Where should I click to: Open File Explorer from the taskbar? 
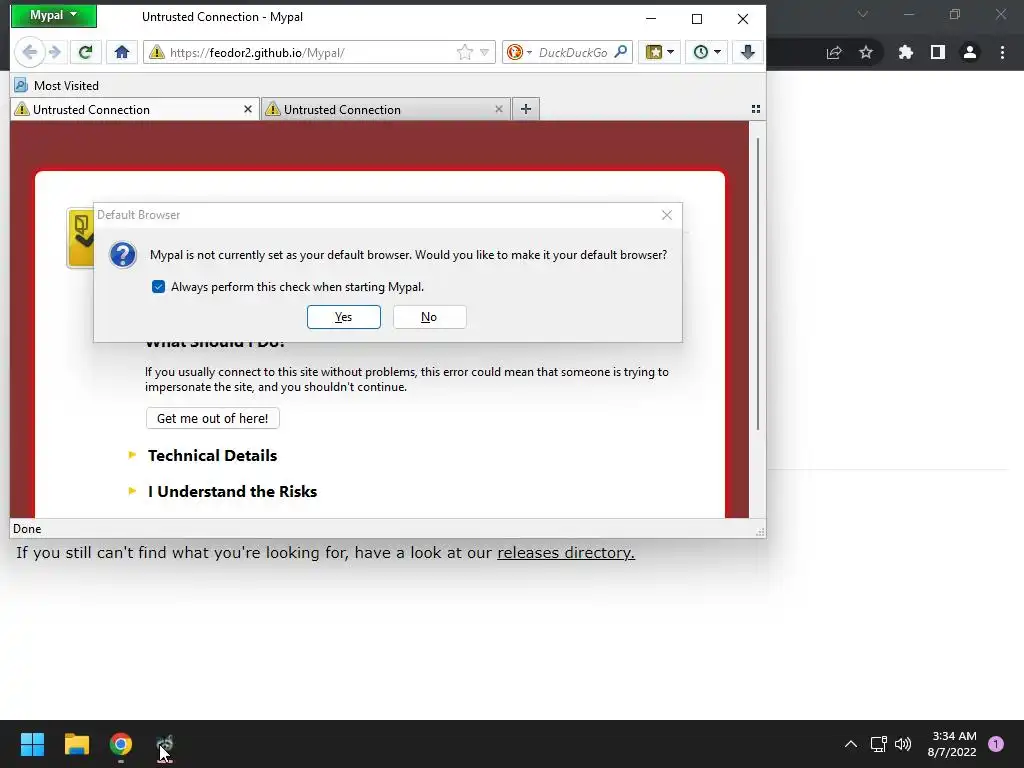(76, 744)
